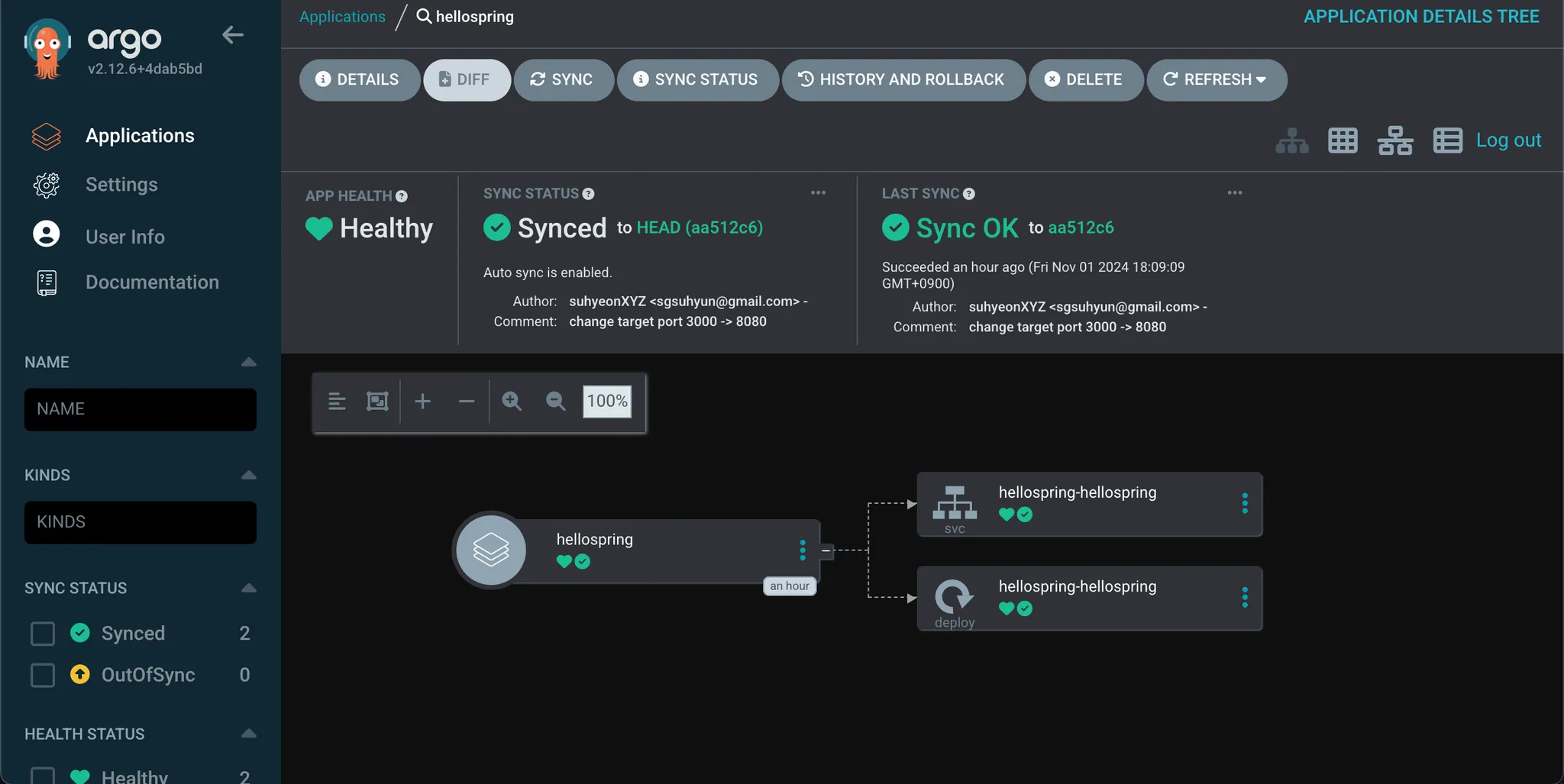Click the fit-to-screen graph icon
The image size is (1564, 784).
(377, 401)
